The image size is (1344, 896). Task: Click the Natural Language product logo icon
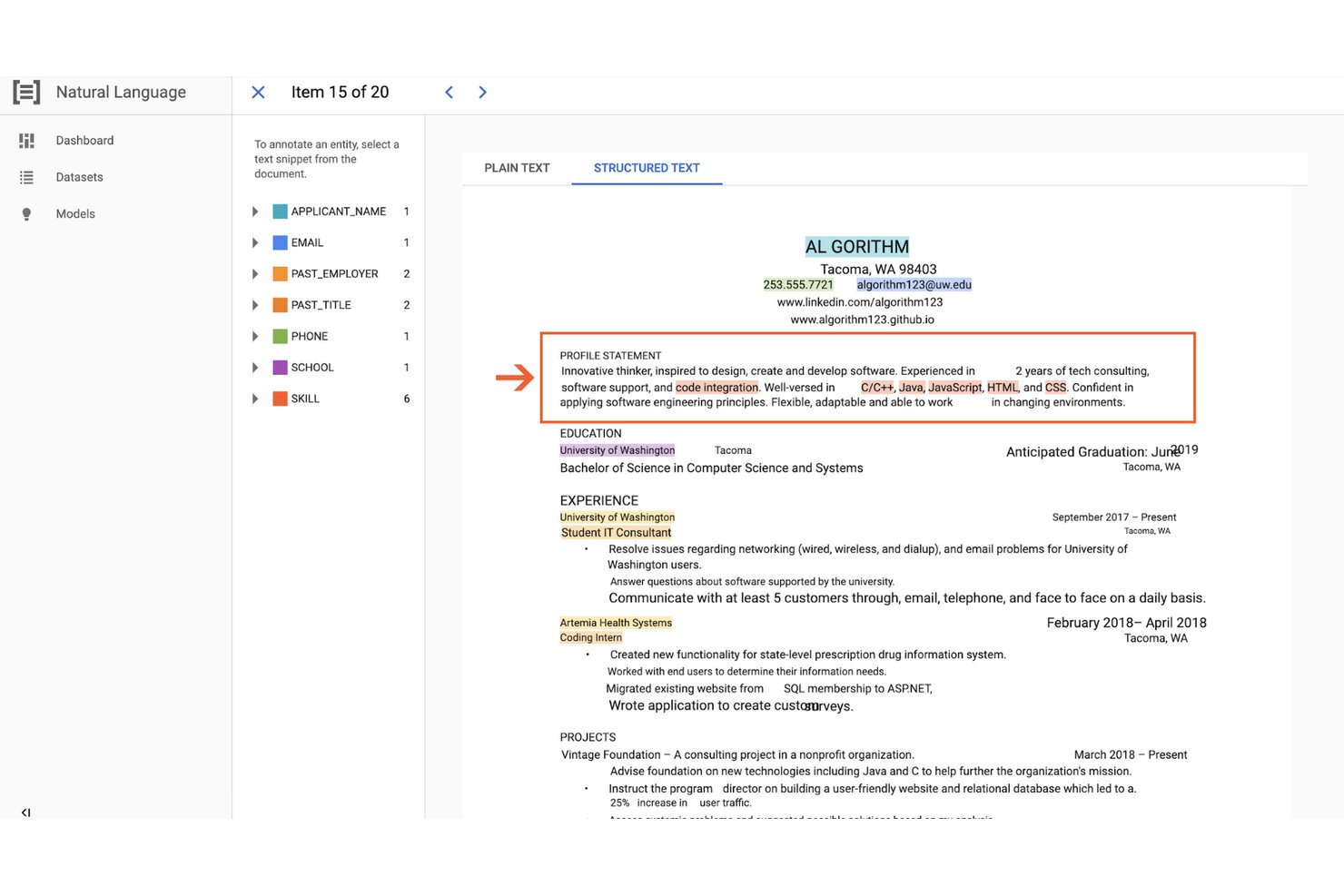click(x=26, y=92)
